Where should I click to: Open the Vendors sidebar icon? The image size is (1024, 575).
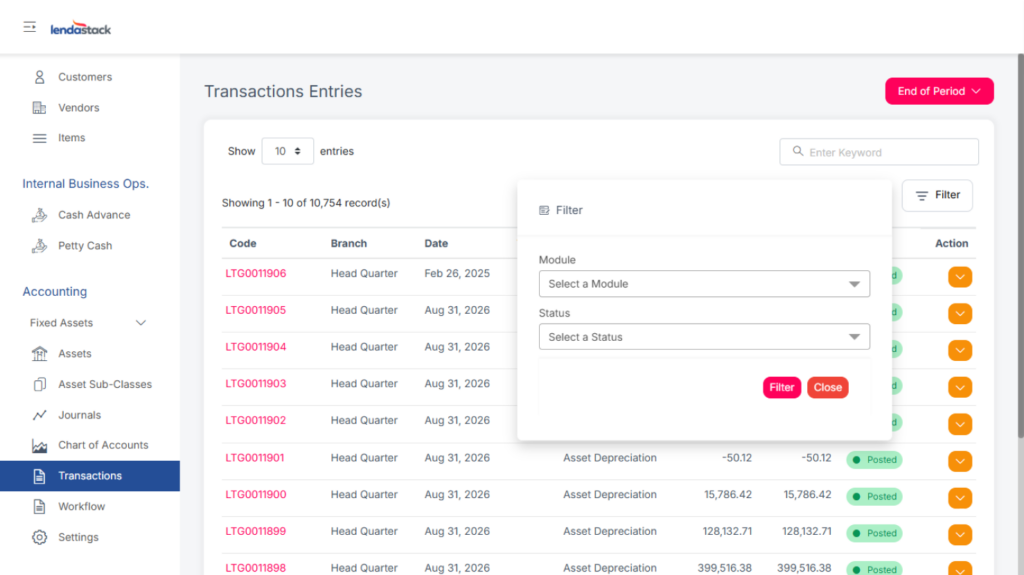point(40,108)
